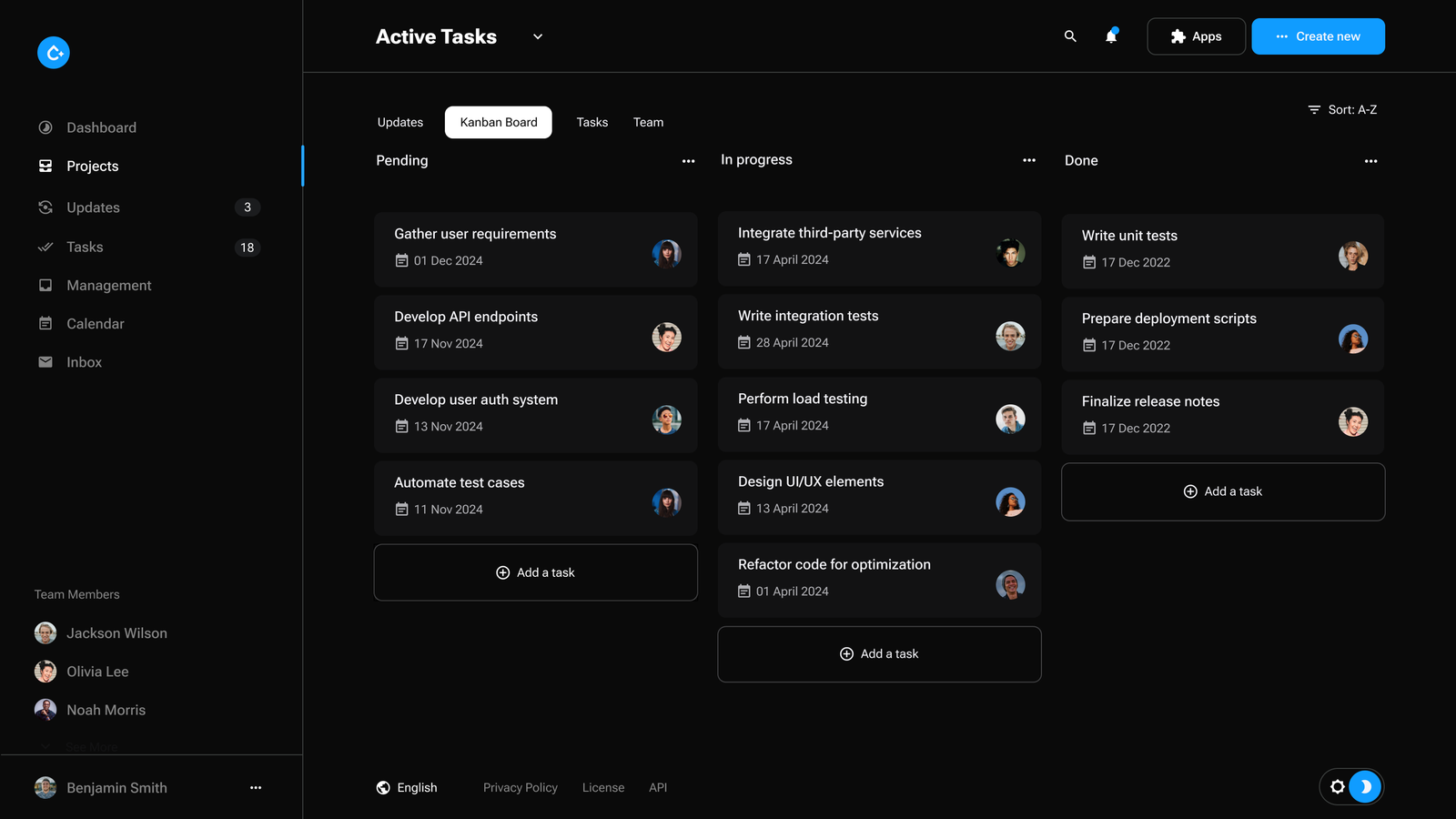
Task: Open the Active Tasks dropdown arrow
Action: (x=537, y=37)
